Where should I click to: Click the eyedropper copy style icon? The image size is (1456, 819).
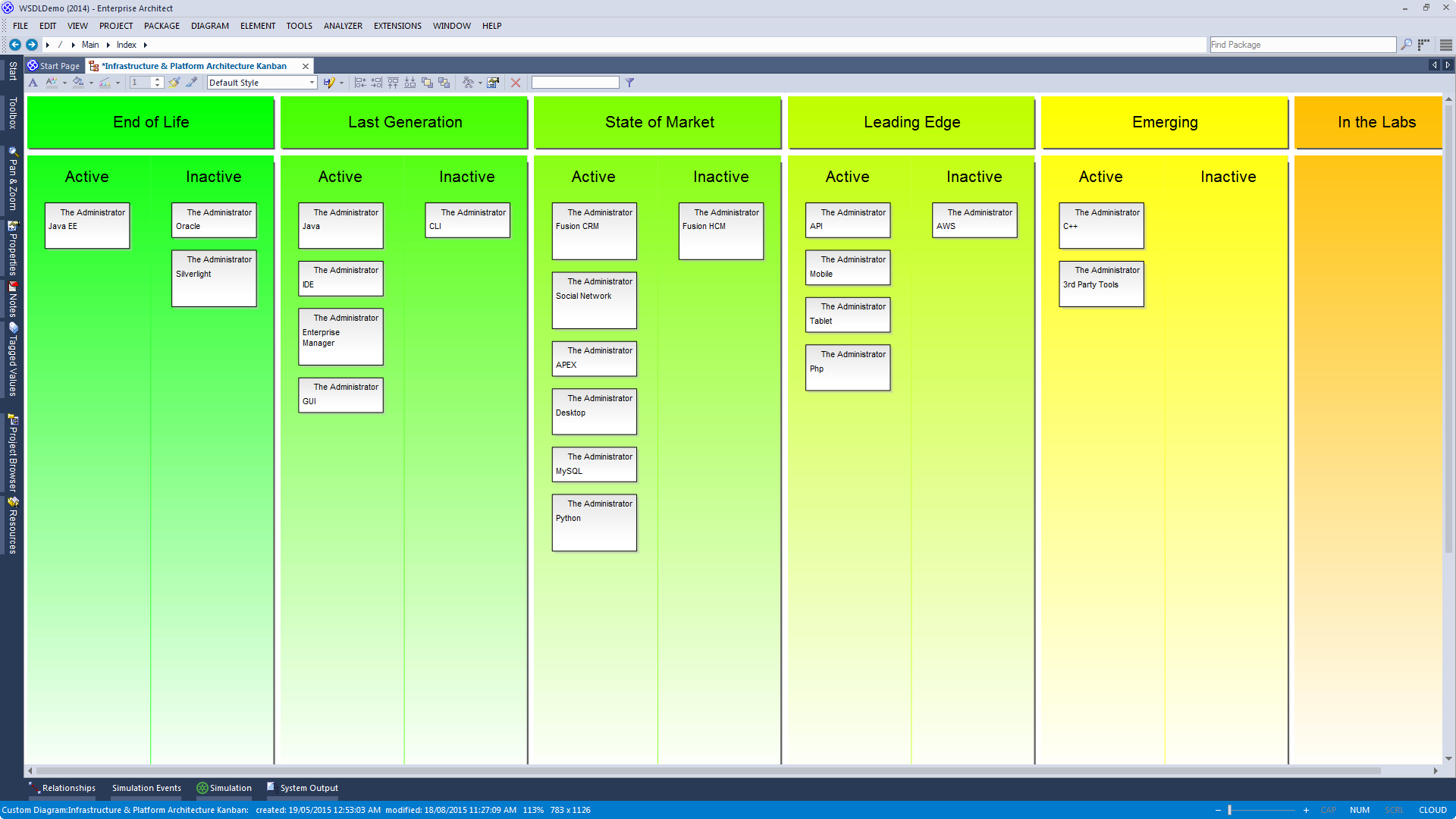point(192,83)
